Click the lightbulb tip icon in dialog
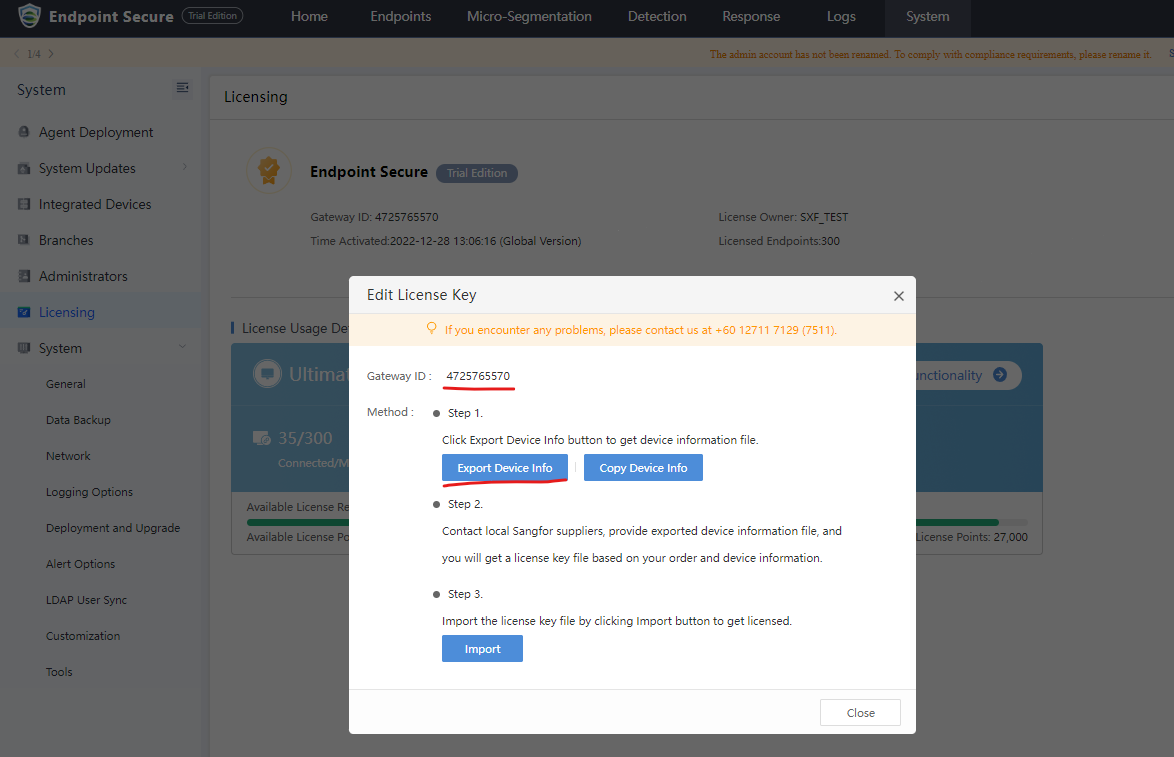The image size is (1174, 757). 431,329
